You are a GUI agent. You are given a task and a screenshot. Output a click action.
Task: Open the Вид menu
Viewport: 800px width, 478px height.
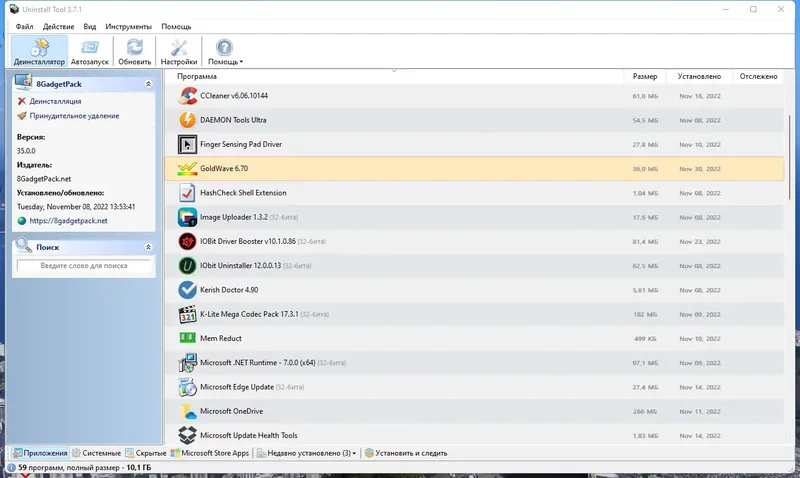[x=90, y=27]
